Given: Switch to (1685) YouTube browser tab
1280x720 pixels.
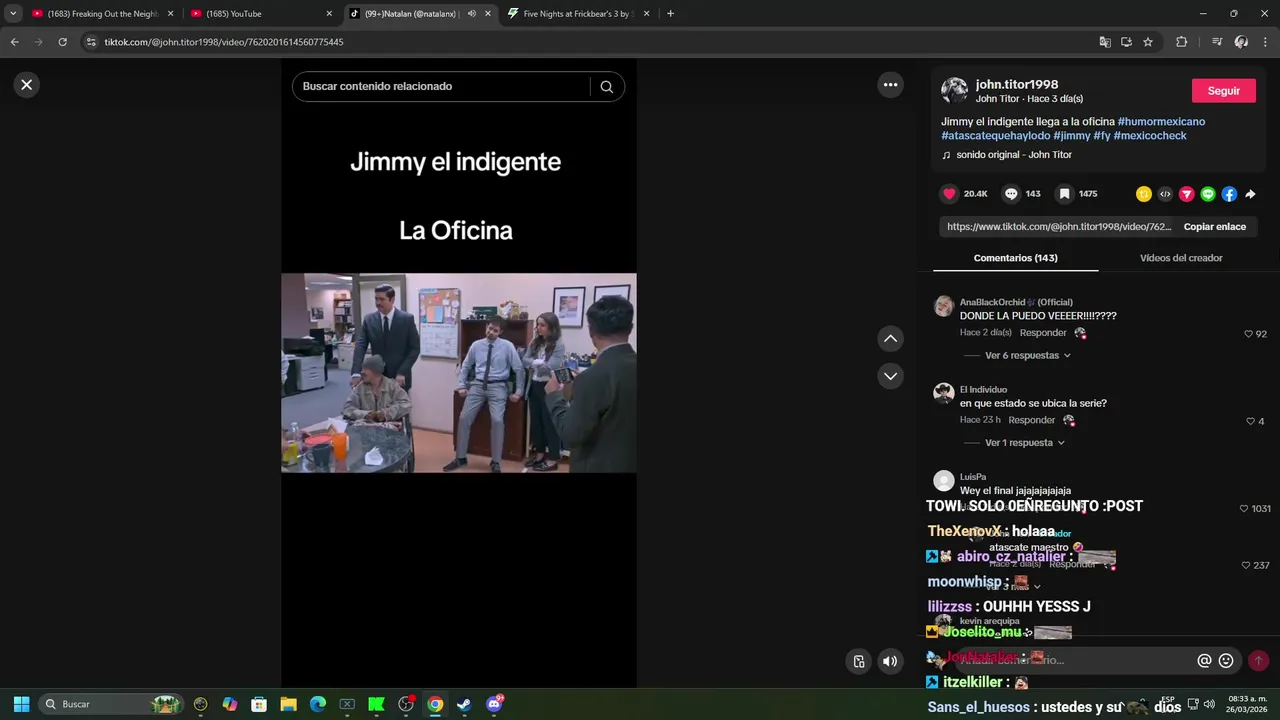Looking at the screenshot, I should (x=262, y=14).
